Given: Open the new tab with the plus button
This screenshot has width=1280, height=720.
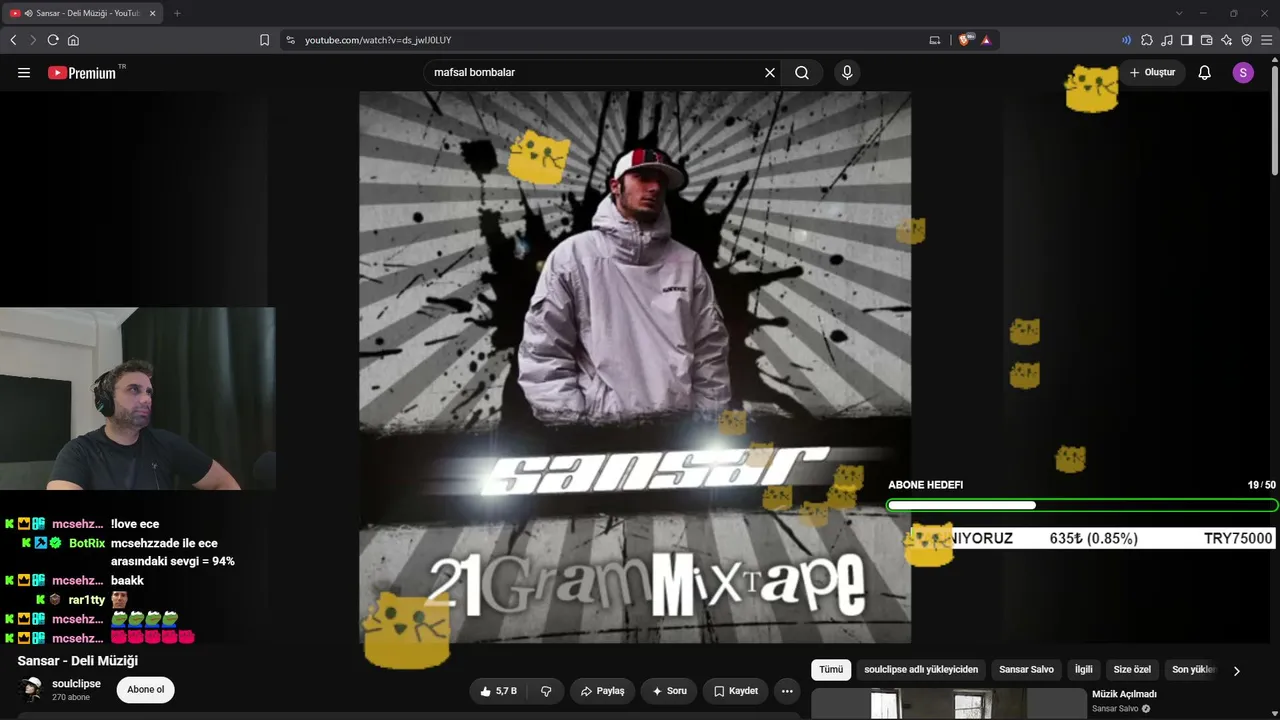Looking at the screenshot, I should [x=177, y=13].
